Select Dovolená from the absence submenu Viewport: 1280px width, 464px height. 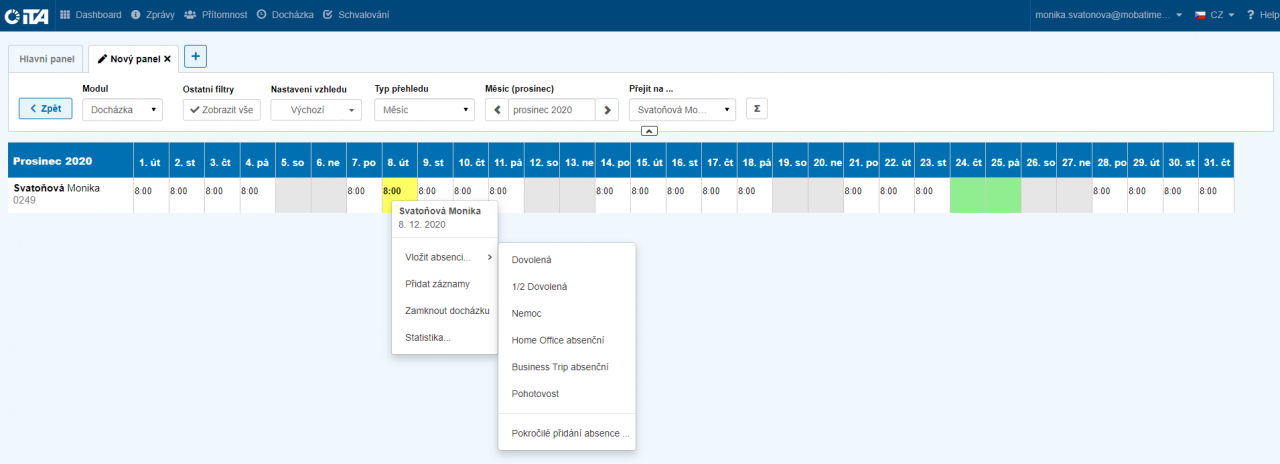(532, 260)
